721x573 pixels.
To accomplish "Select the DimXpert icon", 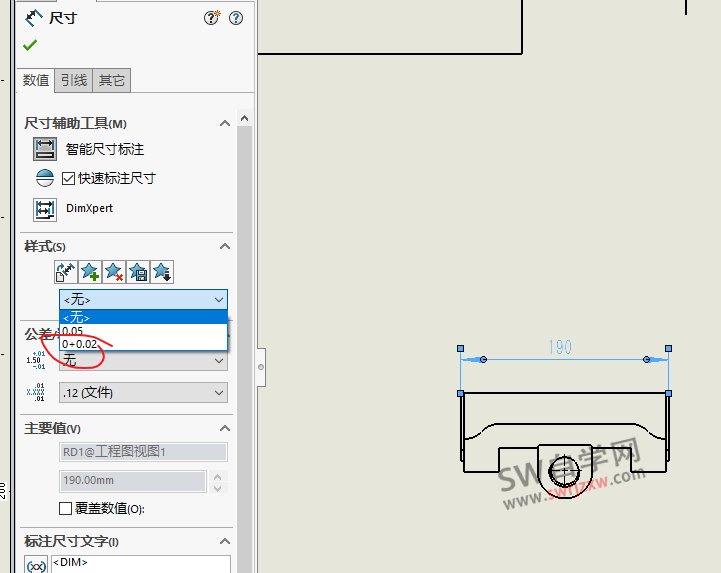I will [x=45, y=210].
